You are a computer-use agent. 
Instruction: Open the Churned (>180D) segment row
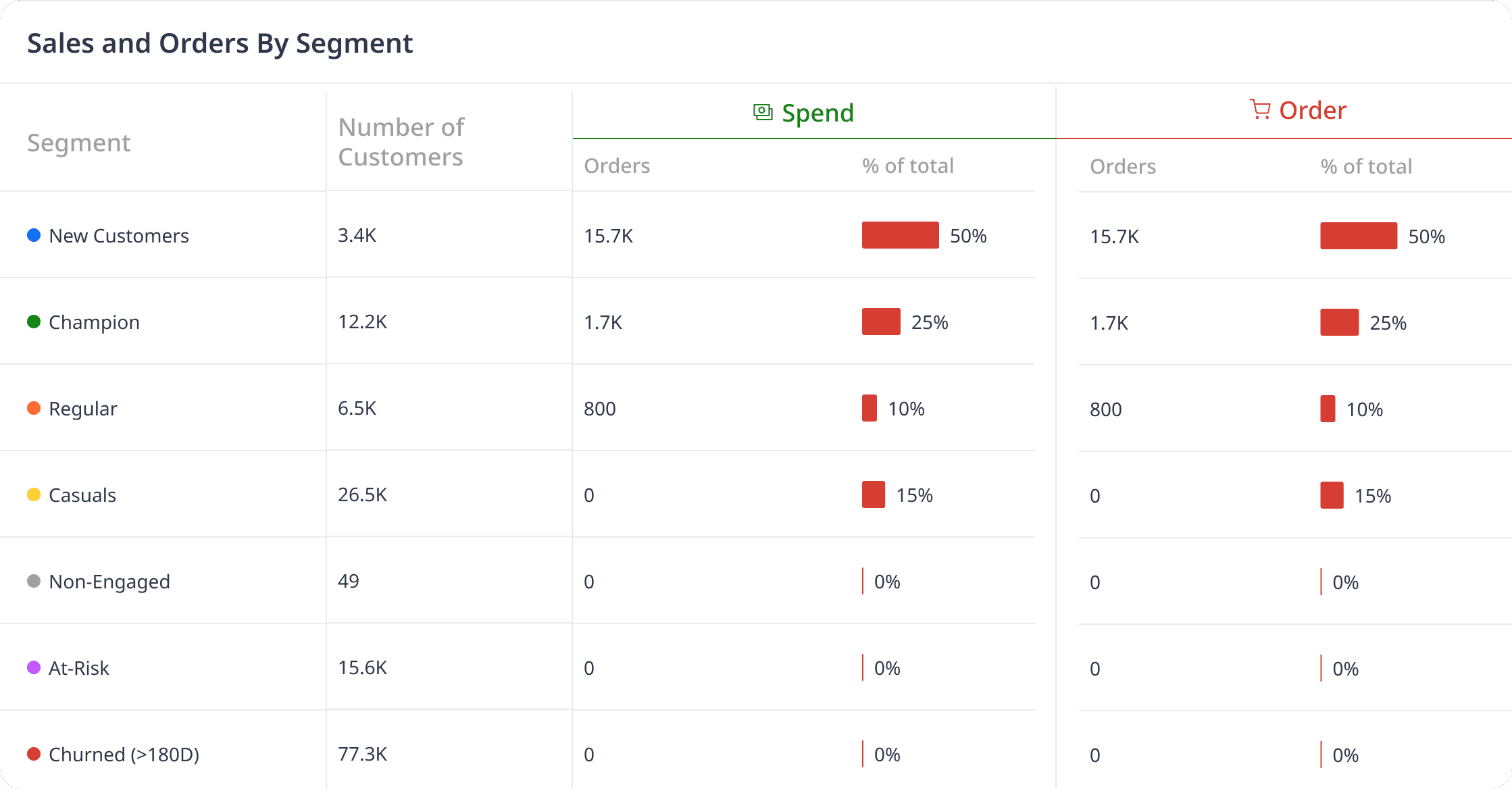pos(124,755)
